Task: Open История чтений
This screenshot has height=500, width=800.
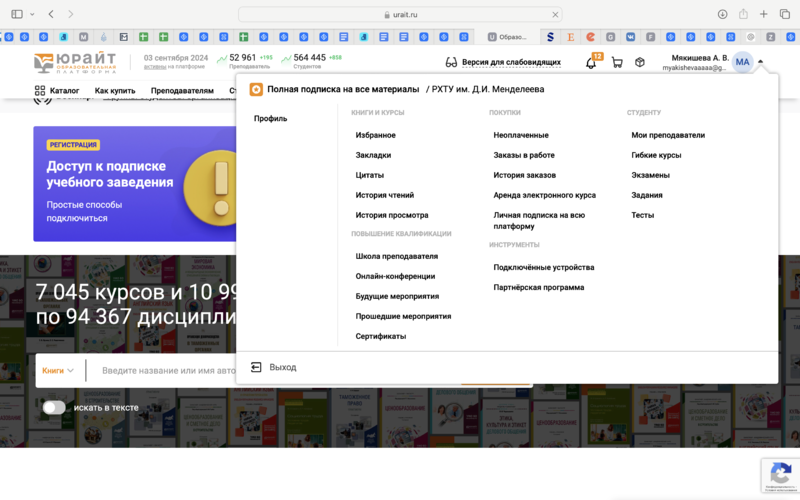Action: click(385, 195)
